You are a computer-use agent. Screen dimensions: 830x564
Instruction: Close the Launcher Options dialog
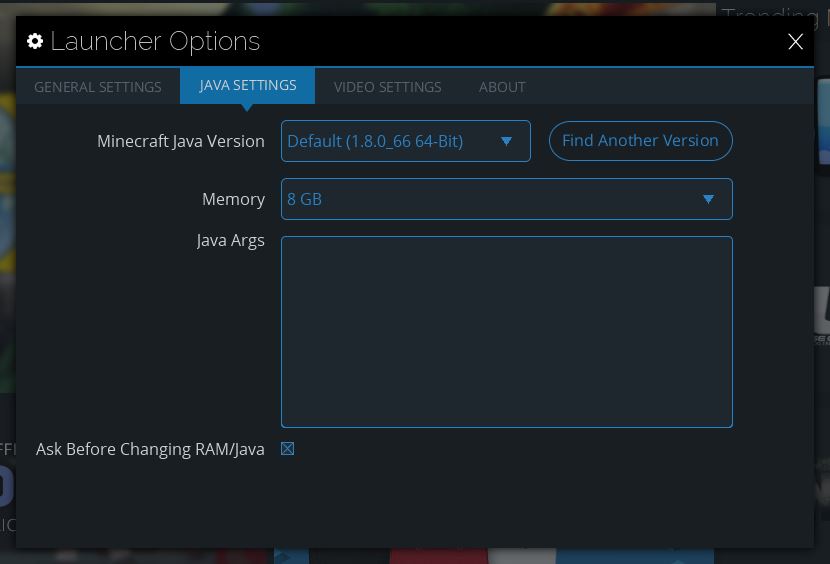click(795, 41)
